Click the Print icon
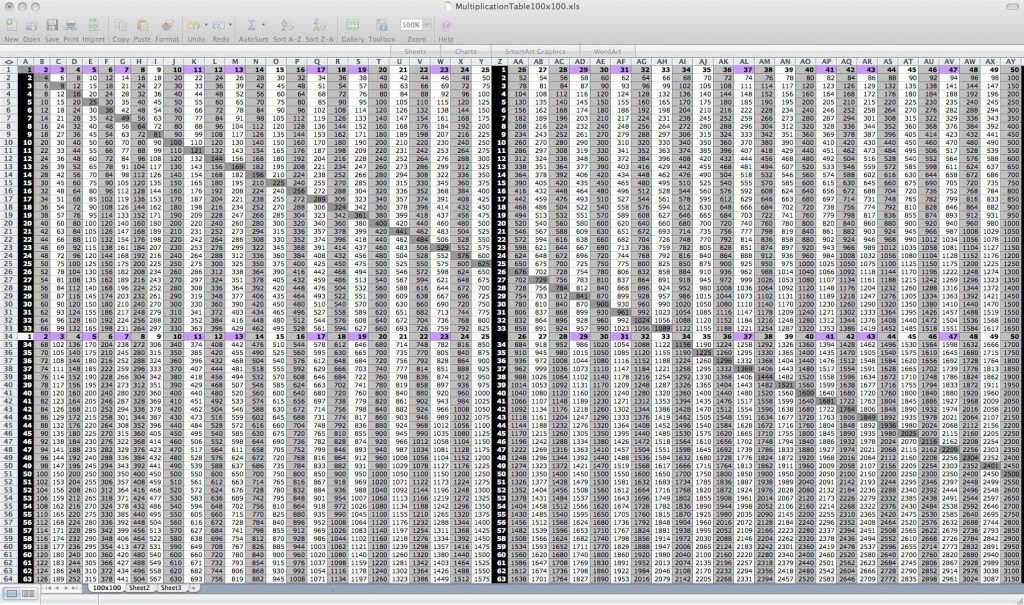The width and height of the screenshot is (1024, 605). [70, 25]
